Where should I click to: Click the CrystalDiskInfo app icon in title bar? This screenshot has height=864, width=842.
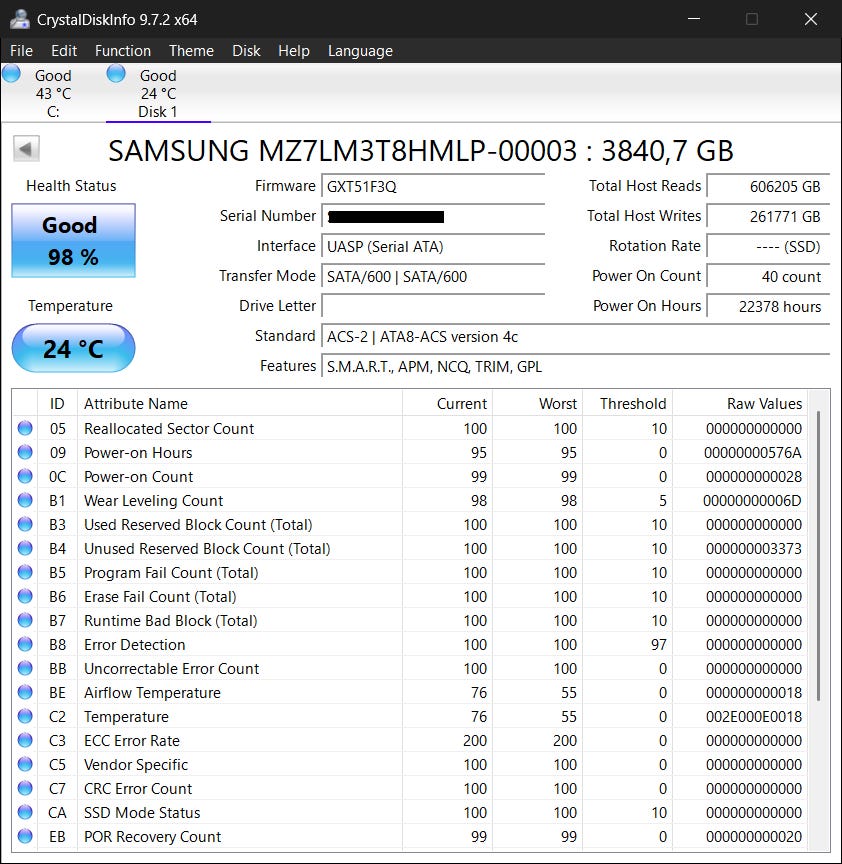tap(17, 19)
